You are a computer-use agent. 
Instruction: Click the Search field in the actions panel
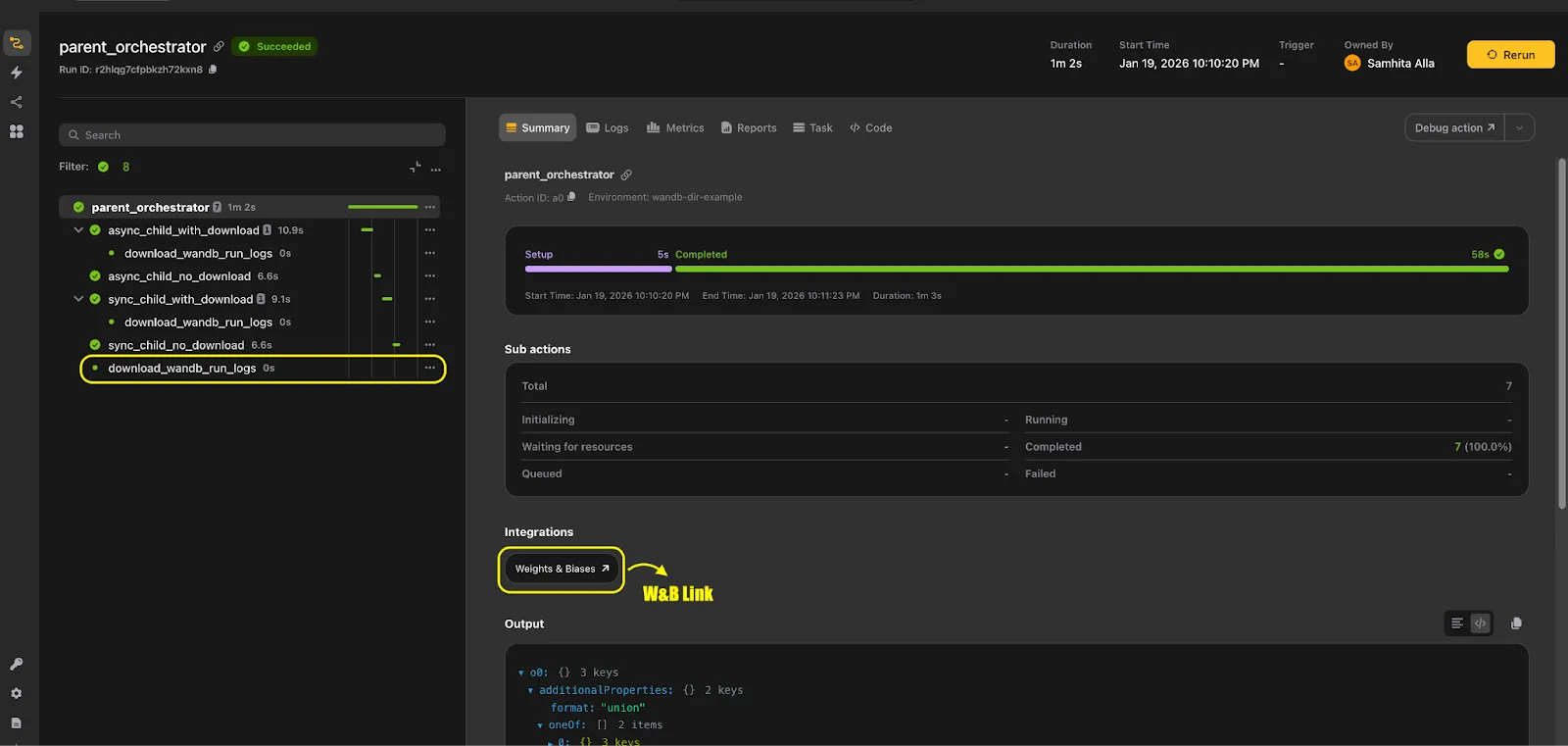point(252,135)
